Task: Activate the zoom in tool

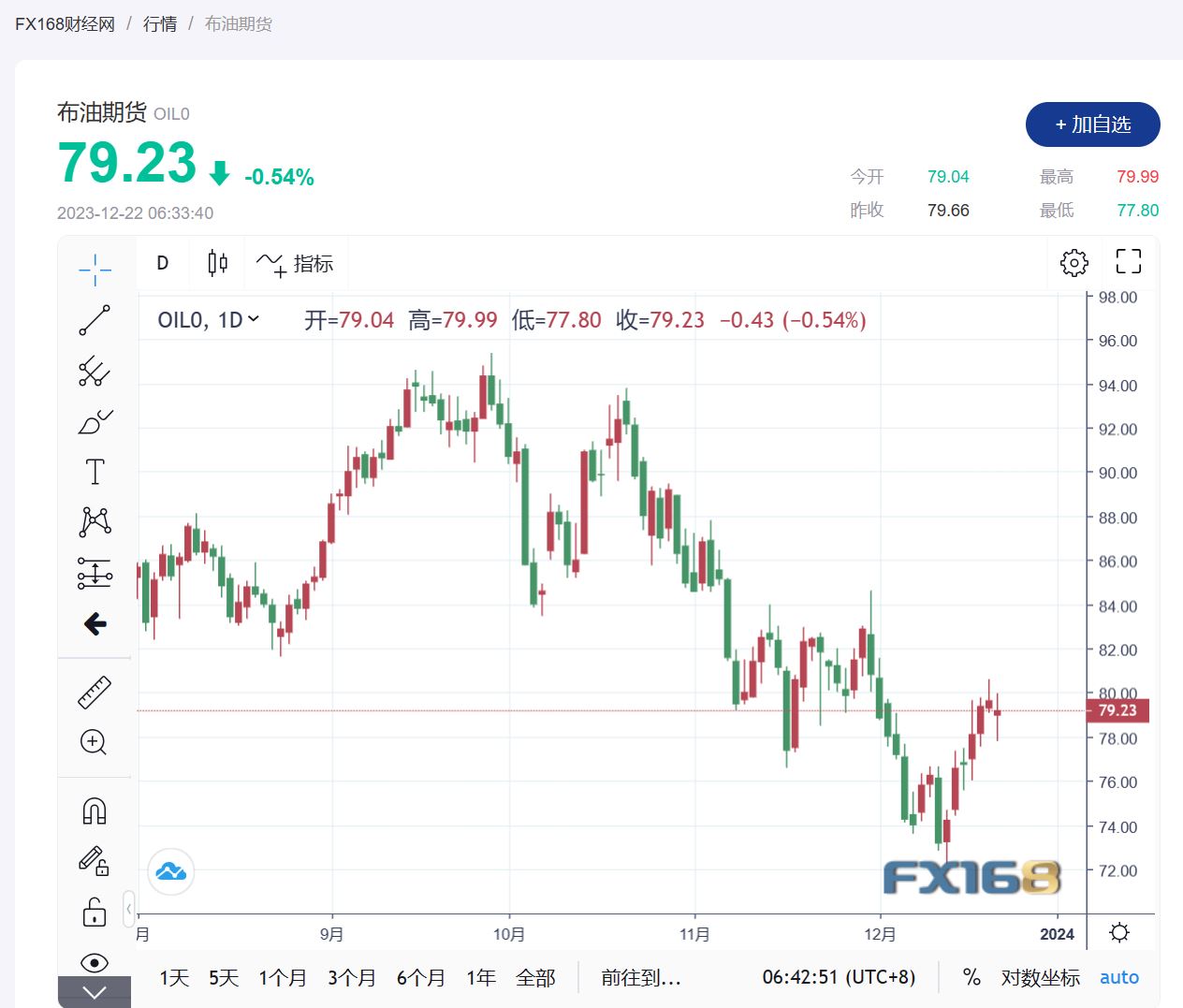Action: [x=94, y=742]
